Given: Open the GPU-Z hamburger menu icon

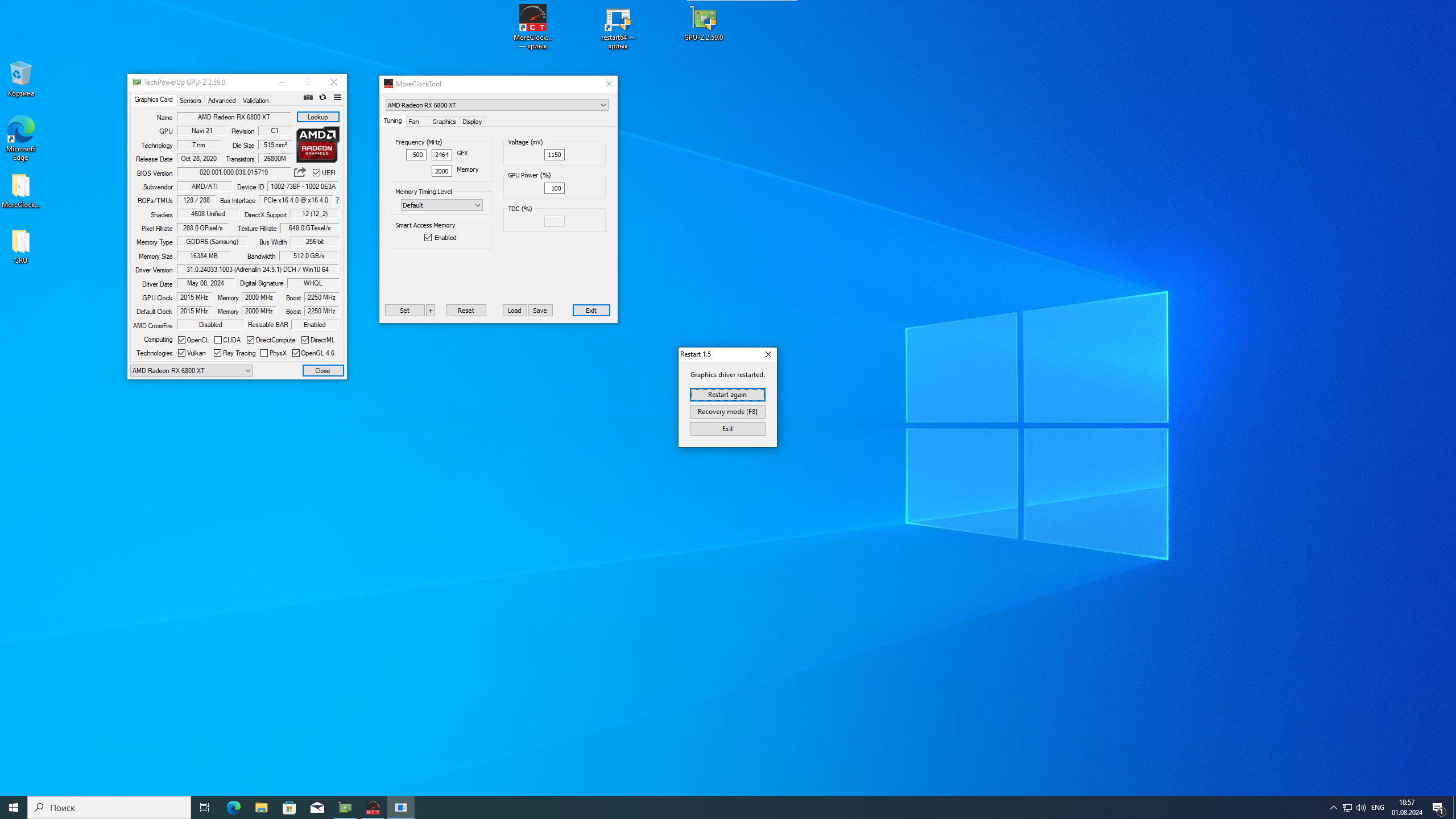Looking at the screenshot, I should [x=337, y=97].
